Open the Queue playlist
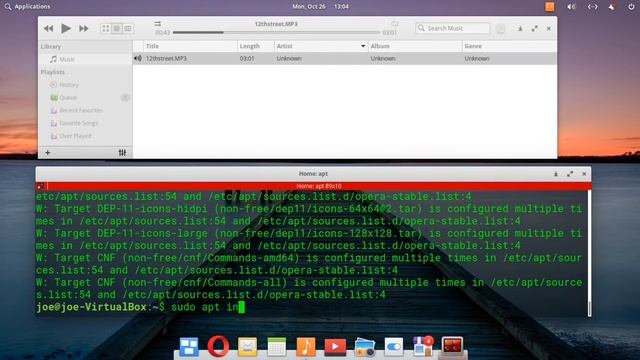This screenshot has width=640, height=360. tap(85, 98)
